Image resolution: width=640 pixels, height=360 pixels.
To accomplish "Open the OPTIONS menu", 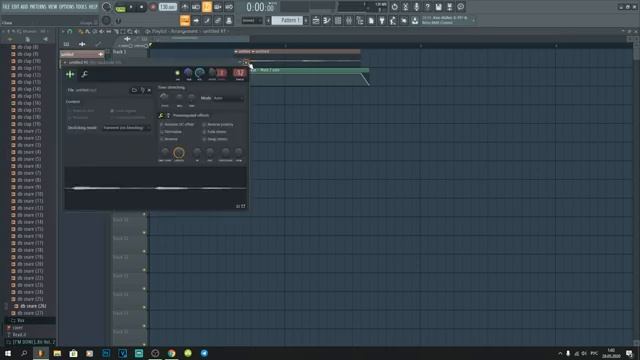I will (x=67, y=7).
